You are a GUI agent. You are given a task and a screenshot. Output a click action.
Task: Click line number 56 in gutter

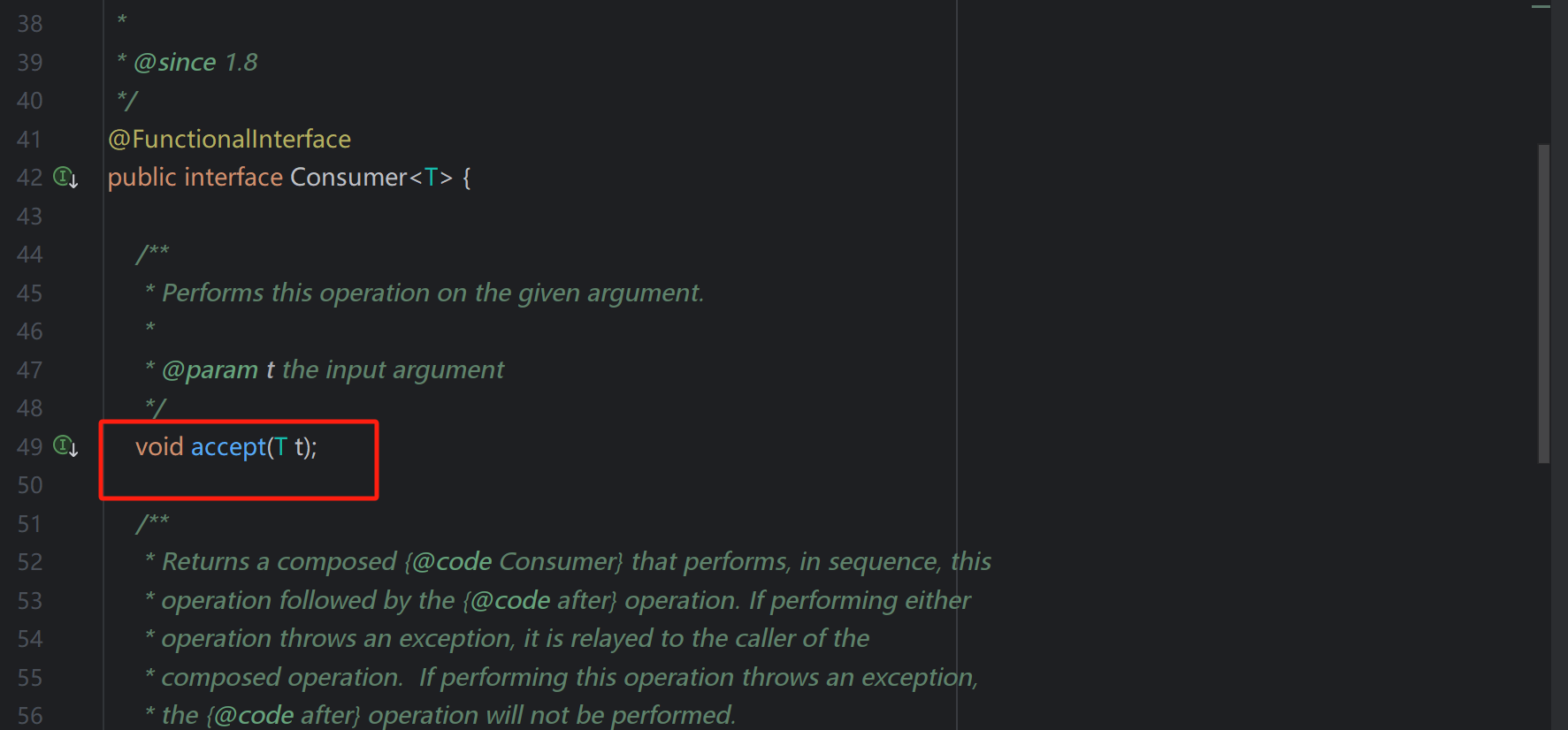click(29, 716)
